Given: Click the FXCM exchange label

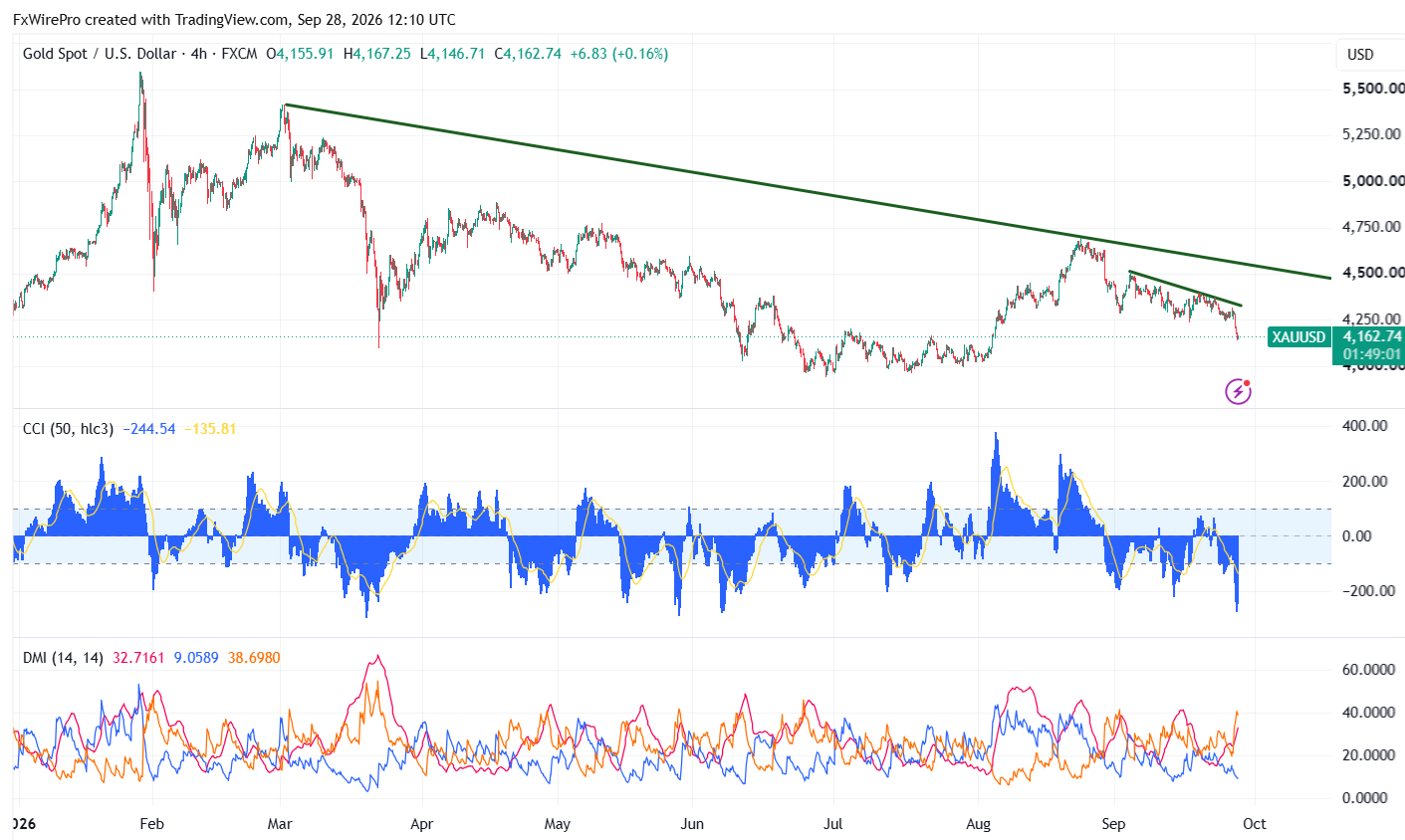Looking at the screenshot, I should pyautogui.click(x=239, y=54).
